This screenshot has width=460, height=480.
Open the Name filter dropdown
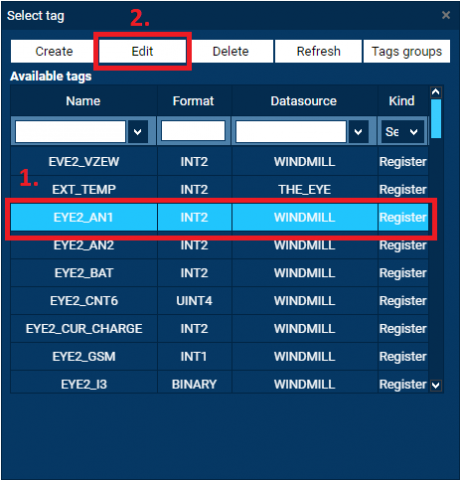pos(137,132)
